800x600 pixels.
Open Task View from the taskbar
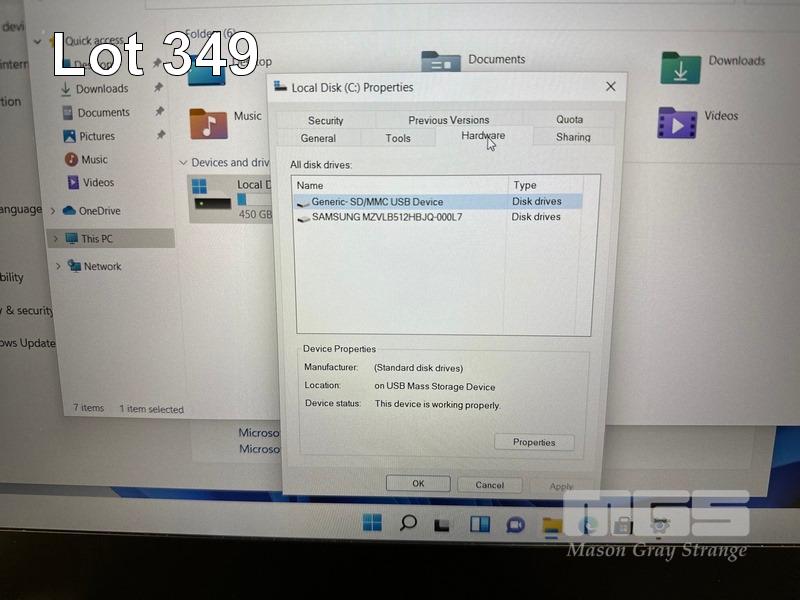(x=443, y=524)
